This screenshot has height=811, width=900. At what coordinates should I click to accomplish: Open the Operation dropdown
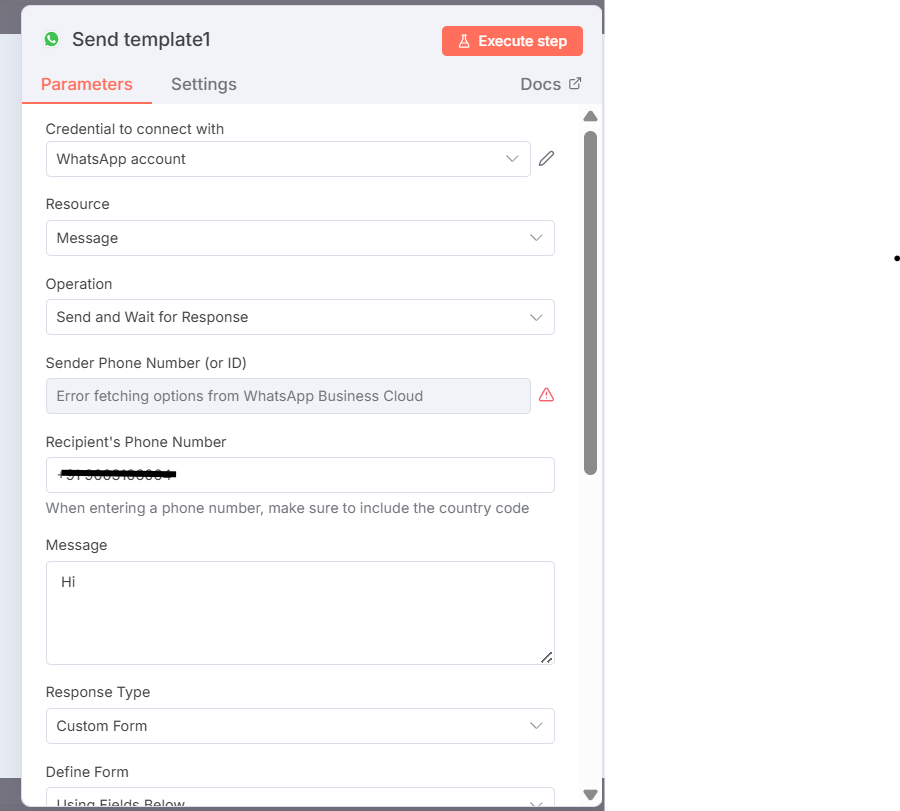[300, 317]
